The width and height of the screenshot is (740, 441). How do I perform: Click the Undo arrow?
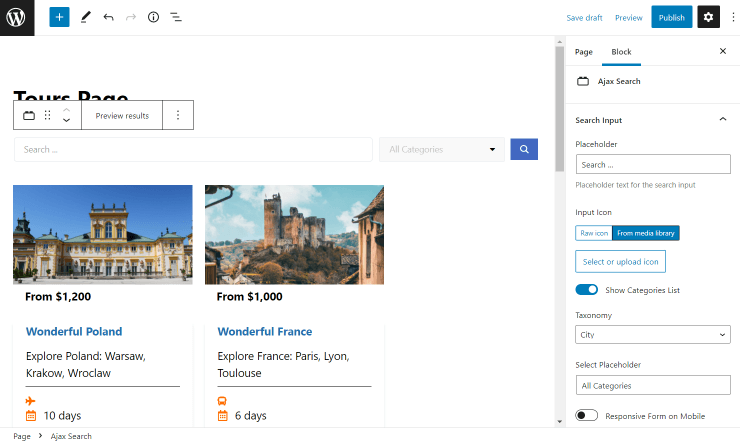point(109,17)
